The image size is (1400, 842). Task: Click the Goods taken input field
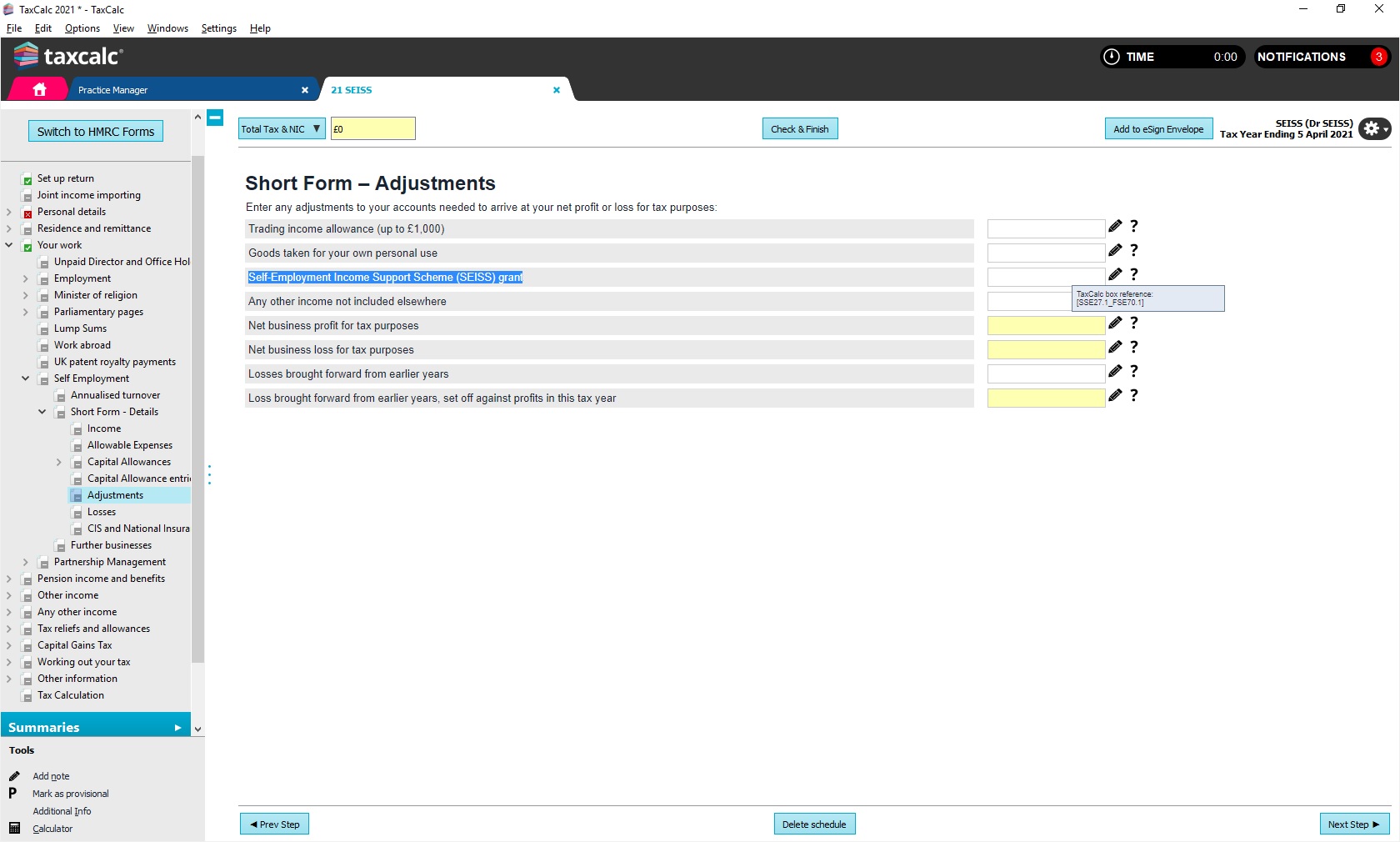1046,253
